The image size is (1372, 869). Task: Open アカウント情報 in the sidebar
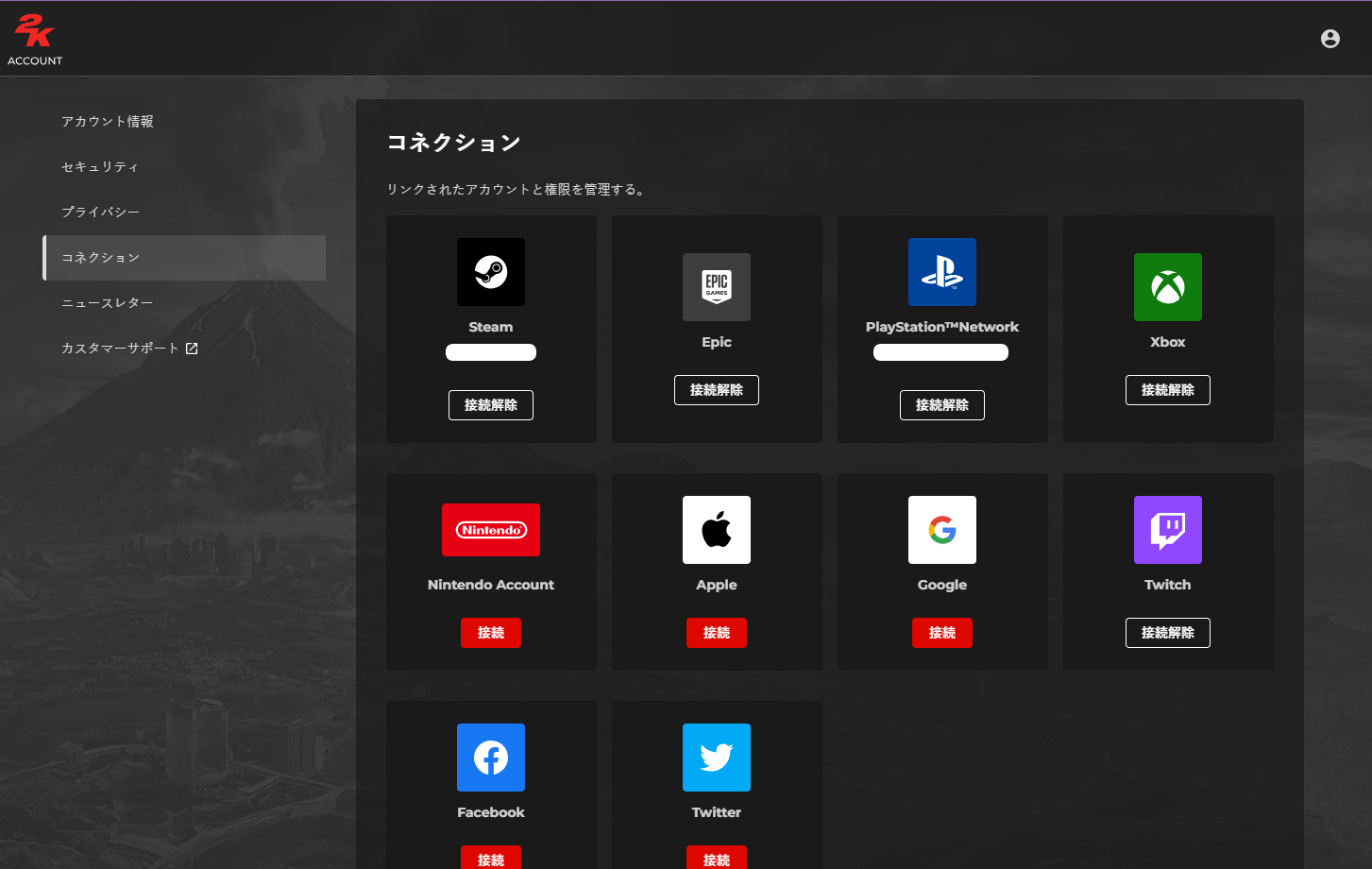click(184, 122)
